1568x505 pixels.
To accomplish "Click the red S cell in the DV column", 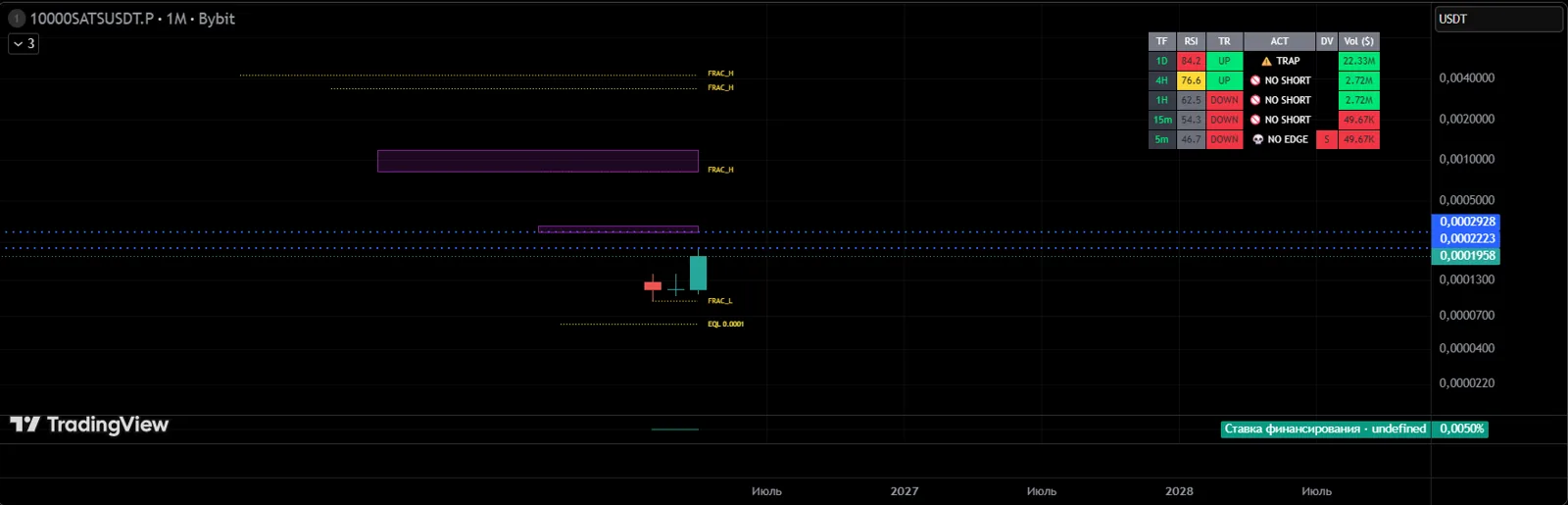I will 1327,139.
